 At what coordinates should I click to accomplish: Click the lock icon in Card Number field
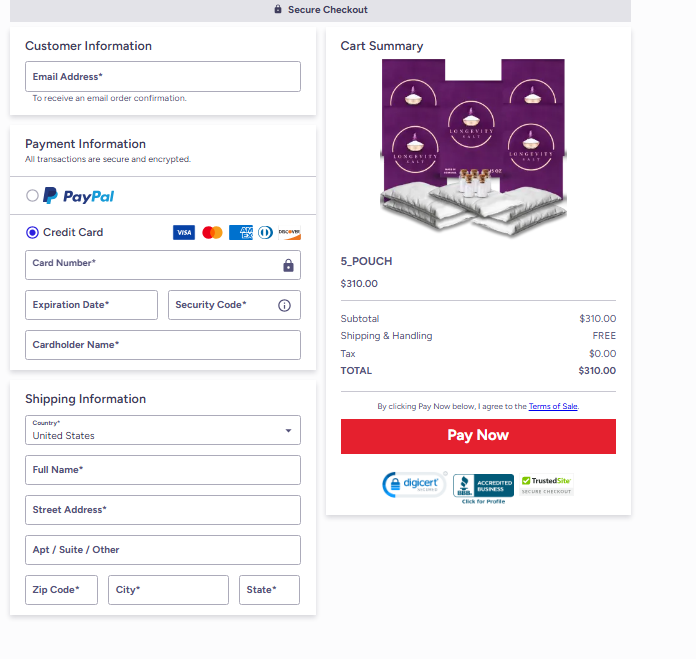point(288,265)
